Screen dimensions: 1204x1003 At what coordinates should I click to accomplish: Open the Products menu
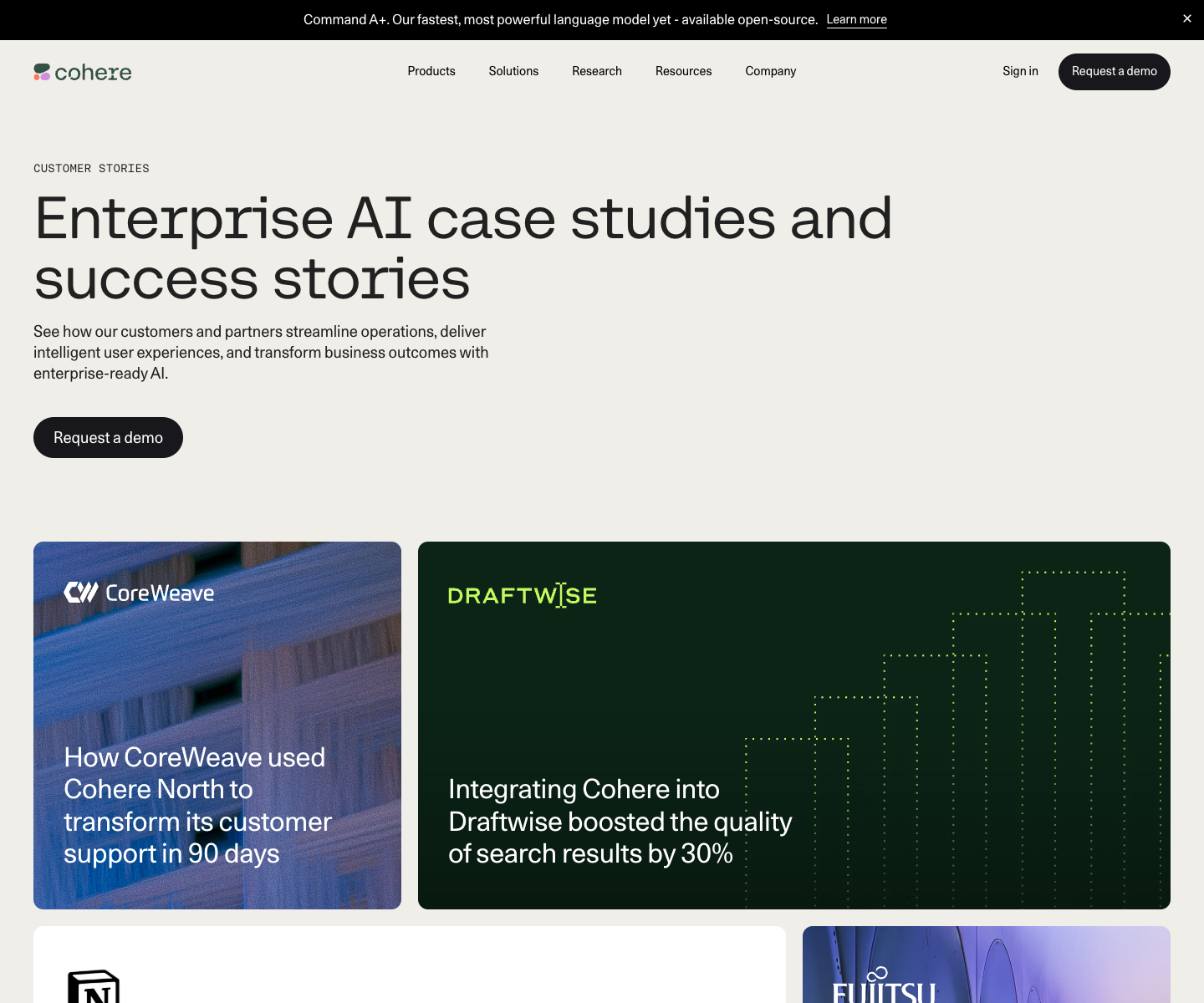pyautogui.click(x=431, y=71)
